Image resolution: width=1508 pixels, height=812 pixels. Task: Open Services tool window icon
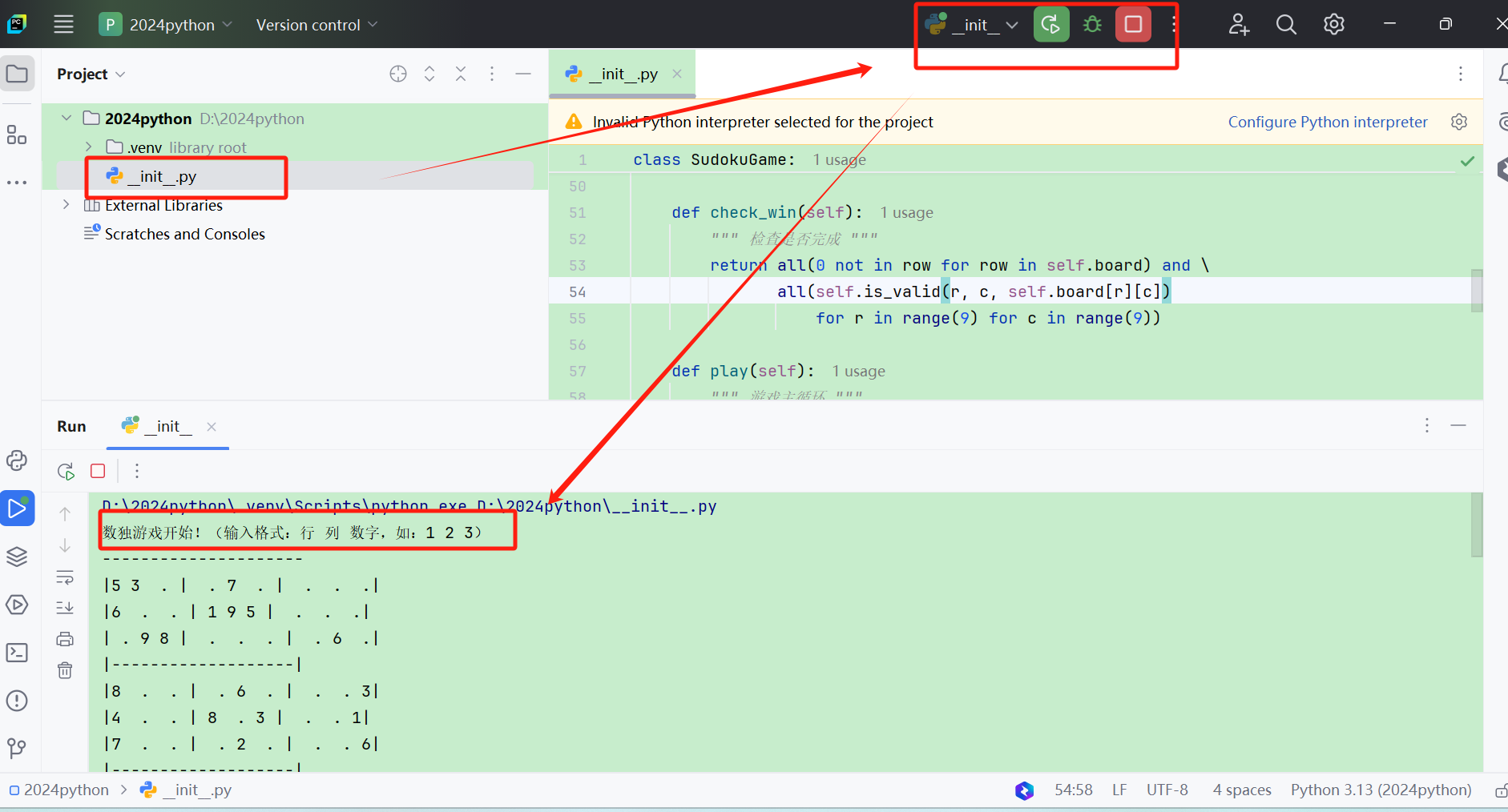click(x=17, y=605)
